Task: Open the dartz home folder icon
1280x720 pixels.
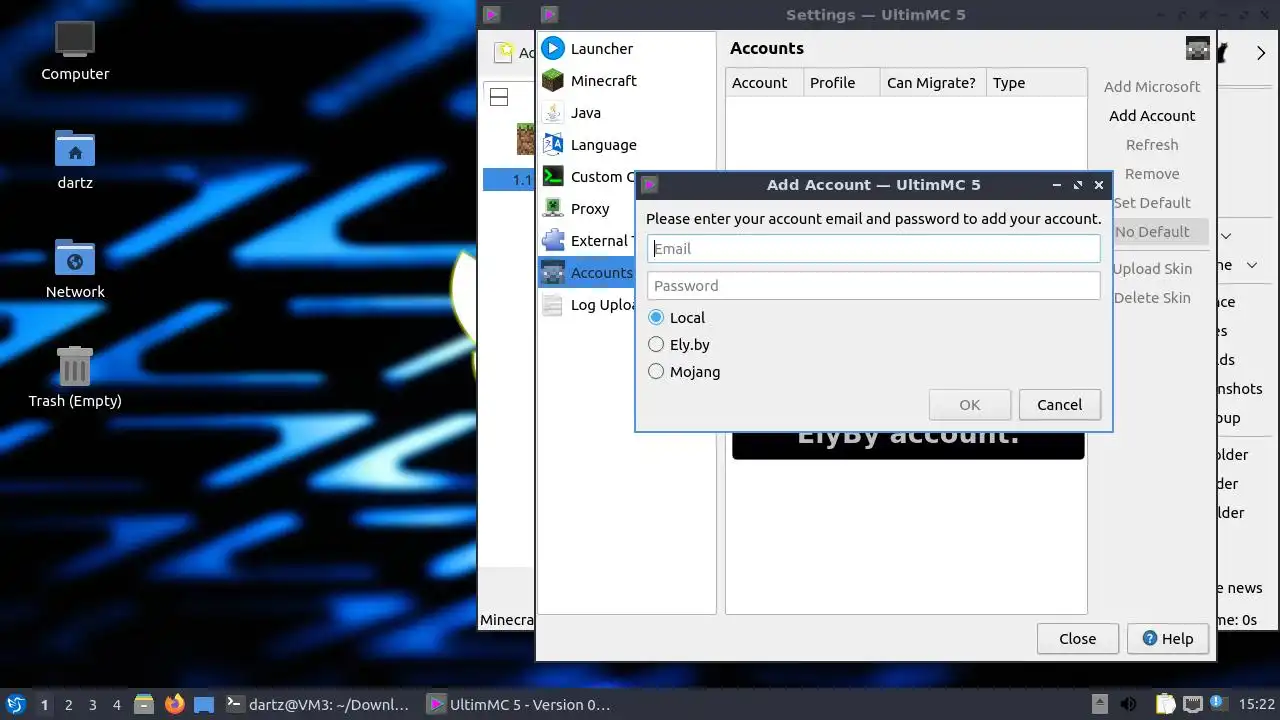Action: click(x=75, y=160)
